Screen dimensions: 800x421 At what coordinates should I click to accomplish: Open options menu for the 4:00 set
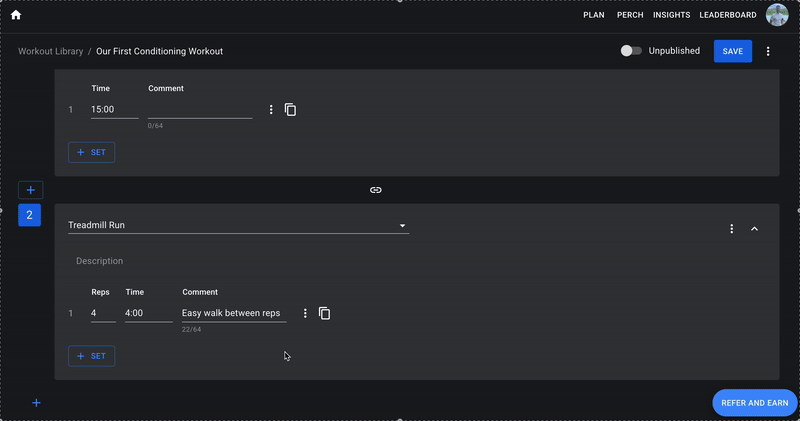[305, 313]
